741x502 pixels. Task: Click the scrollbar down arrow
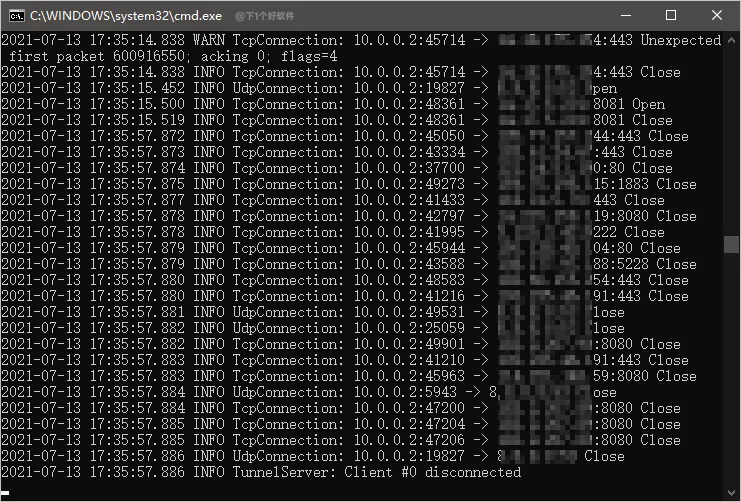coord(732,493)
